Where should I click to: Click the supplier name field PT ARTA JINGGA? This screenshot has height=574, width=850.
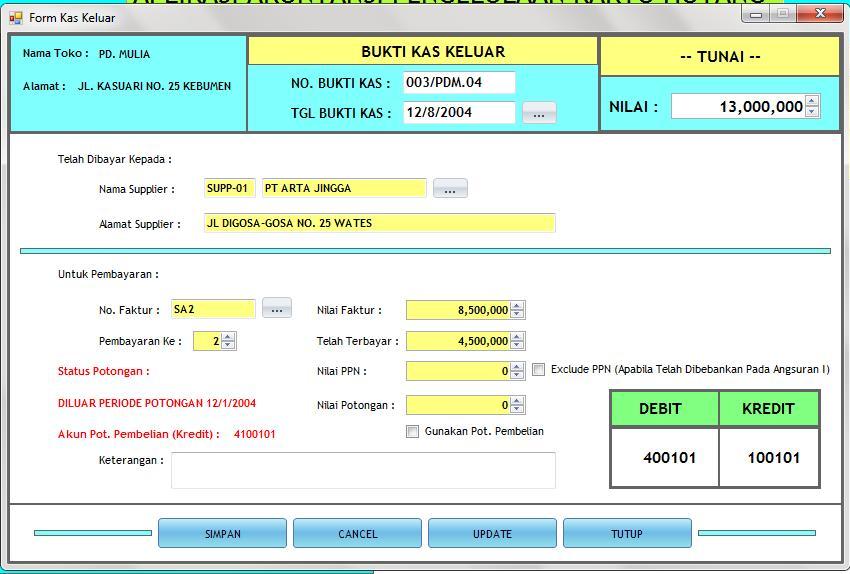tap(344, 188)
